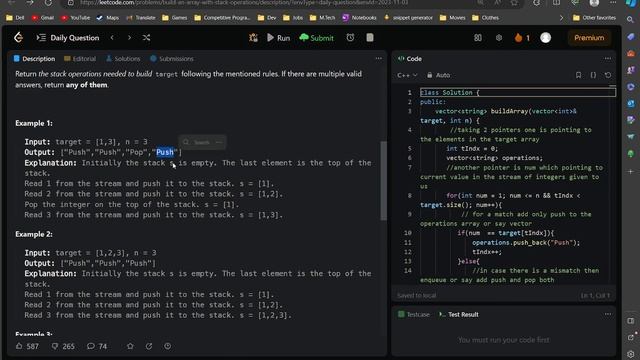The width and height of the screenshot is (640, 360).
Task: Switch to the Solutions tab
Action: [x=123, y=59]
